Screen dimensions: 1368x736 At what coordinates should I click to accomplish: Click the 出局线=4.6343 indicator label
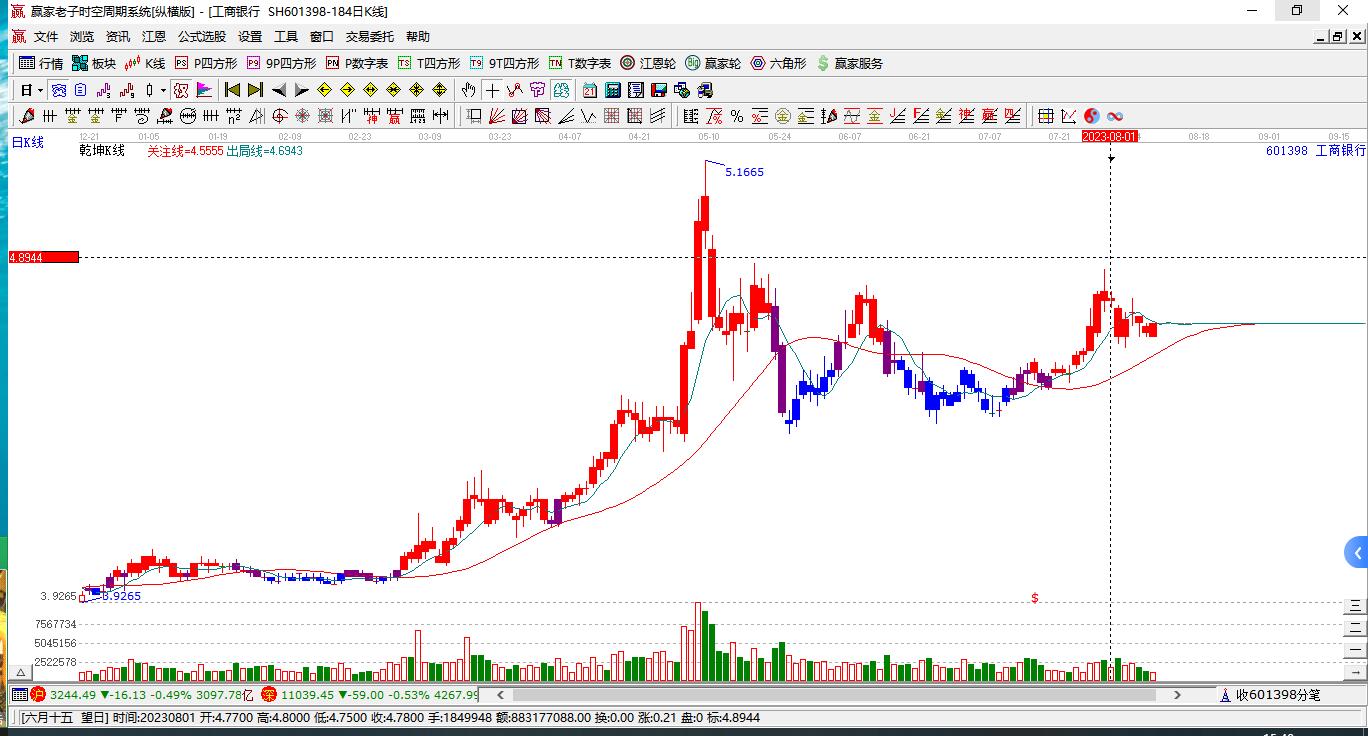coord(264,151)
